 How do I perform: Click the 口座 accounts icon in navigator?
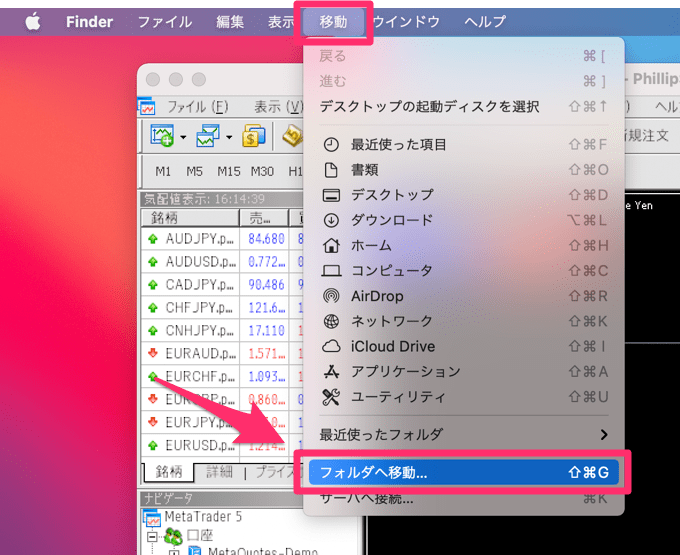(x=173, y=536)
